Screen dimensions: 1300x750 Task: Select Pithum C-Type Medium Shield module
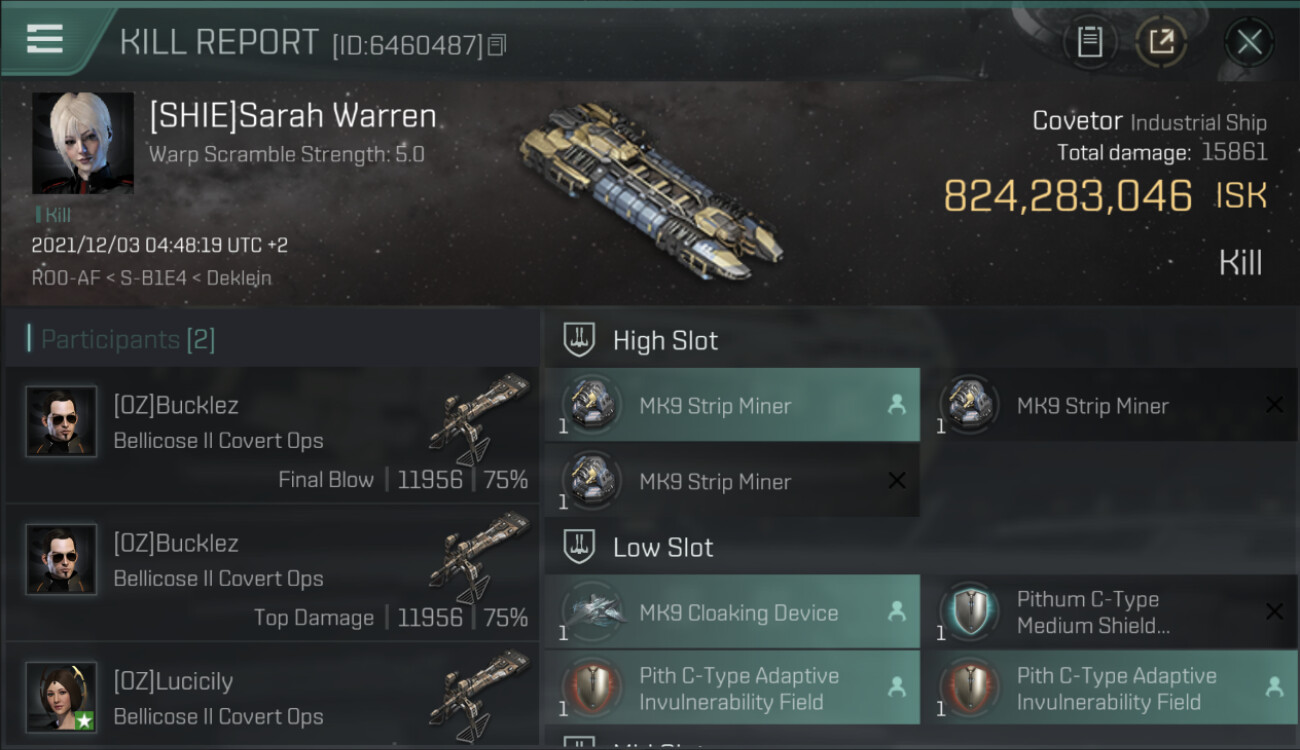tap(1110, 612)
